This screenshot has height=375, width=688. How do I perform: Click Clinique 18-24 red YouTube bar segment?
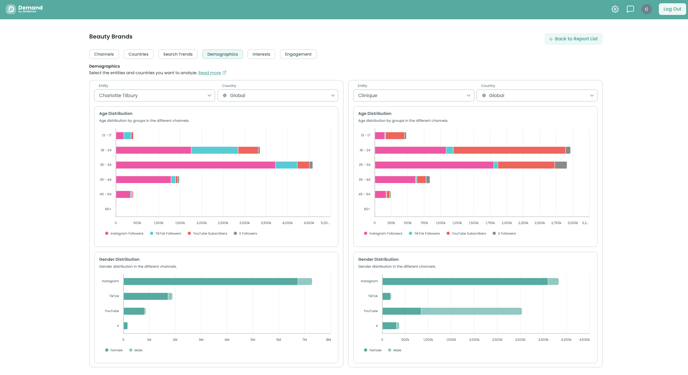509,150
